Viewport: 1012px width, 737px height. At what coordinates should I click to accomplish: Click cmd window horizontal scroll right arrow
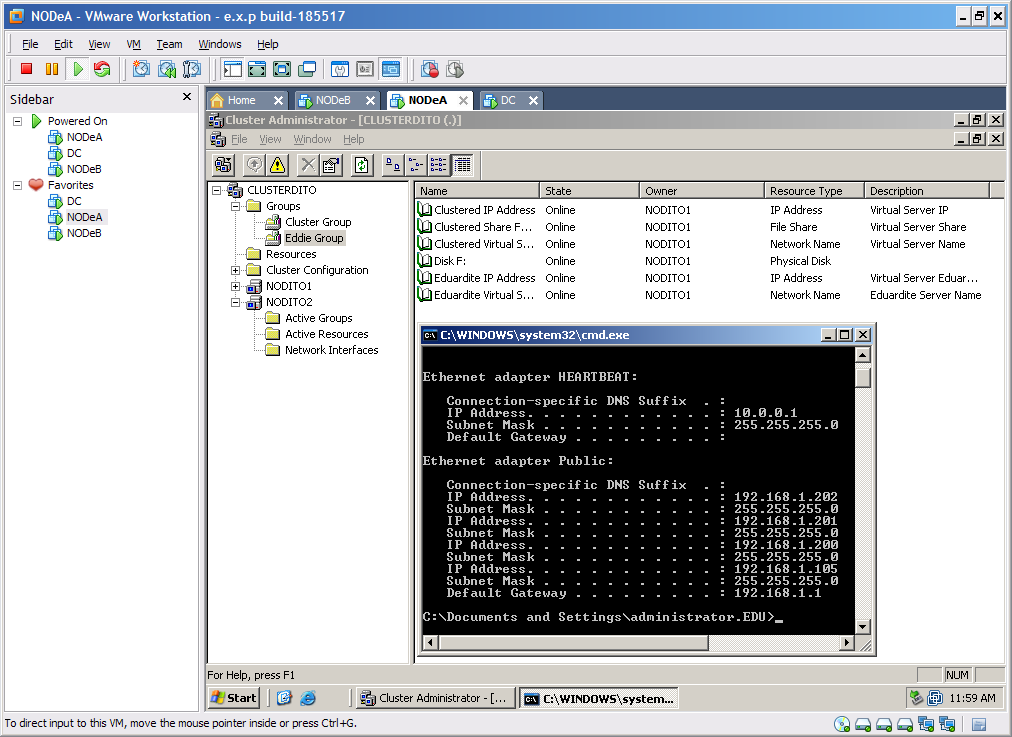(847, 642)
